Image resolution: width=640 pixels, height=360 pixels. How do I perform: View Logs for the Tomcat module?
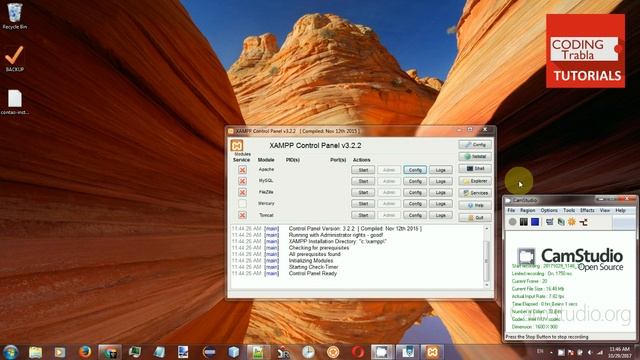(440, 215)
